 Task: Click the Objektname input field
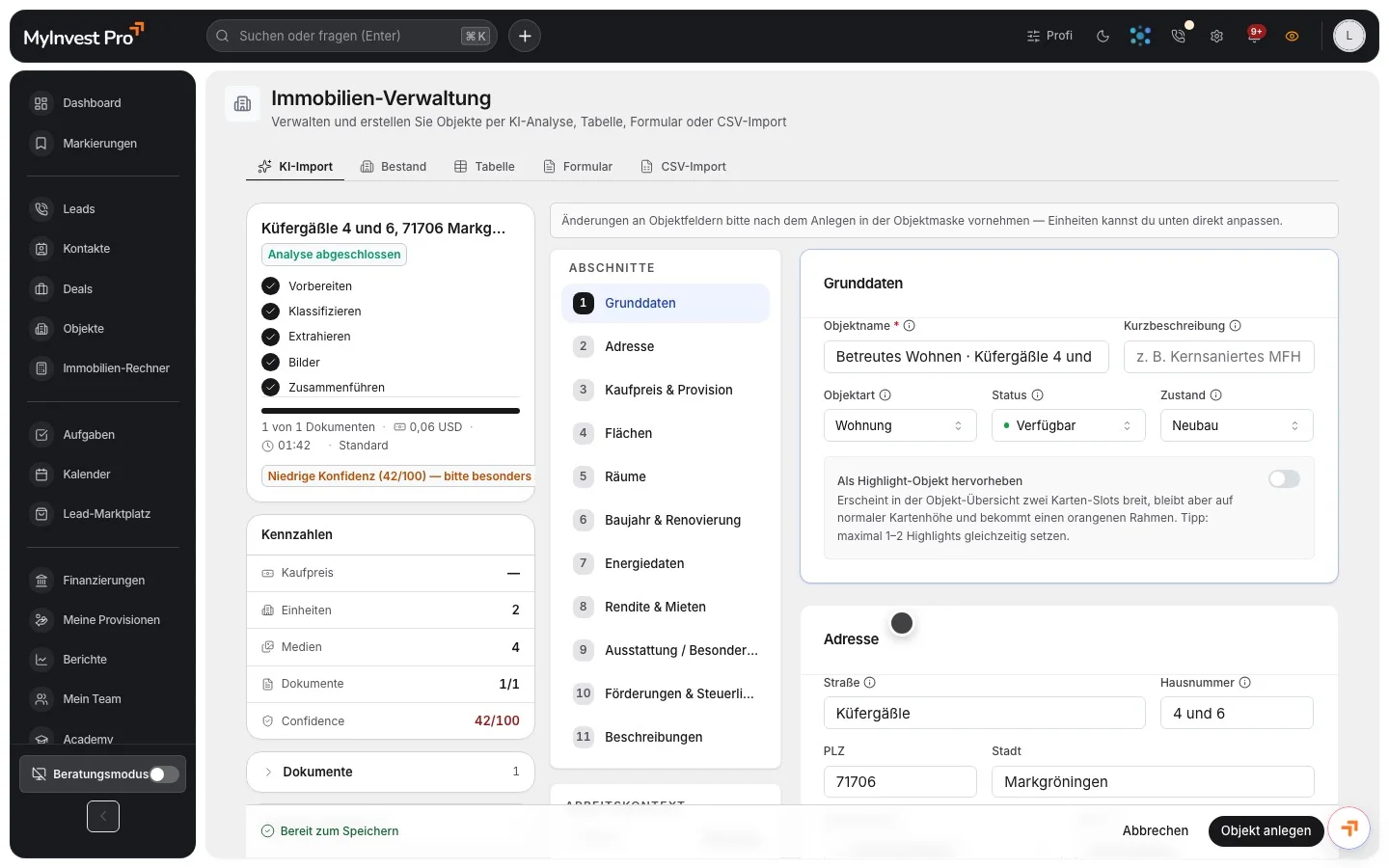[x=967, y=357]
